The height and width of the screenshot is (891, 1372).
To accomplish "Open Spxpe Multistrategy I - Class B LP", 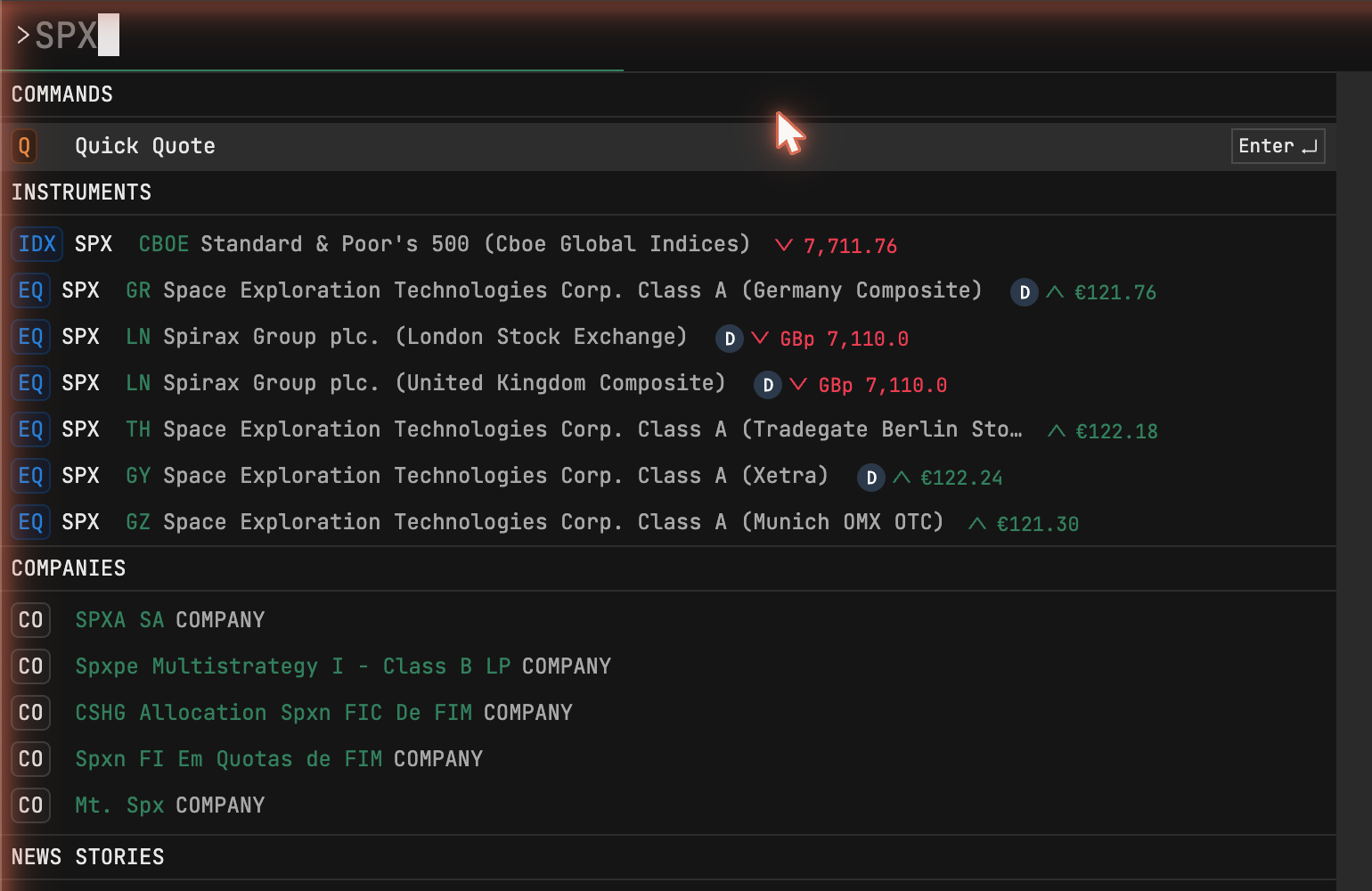I will [668, 666].
